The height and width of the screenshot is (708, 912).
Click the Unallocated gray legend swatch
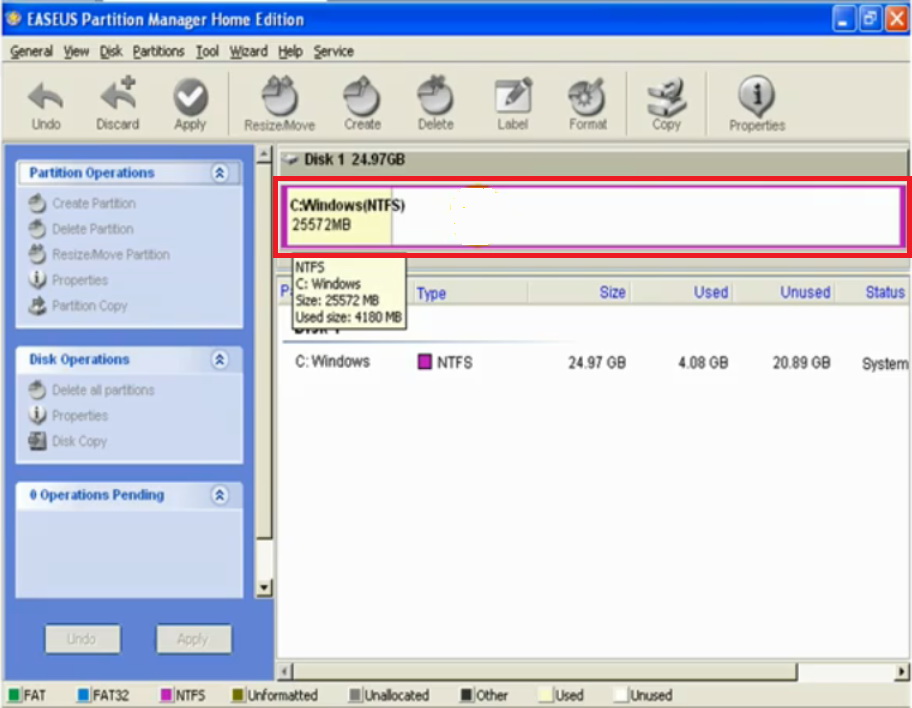[x=355, y=695]
